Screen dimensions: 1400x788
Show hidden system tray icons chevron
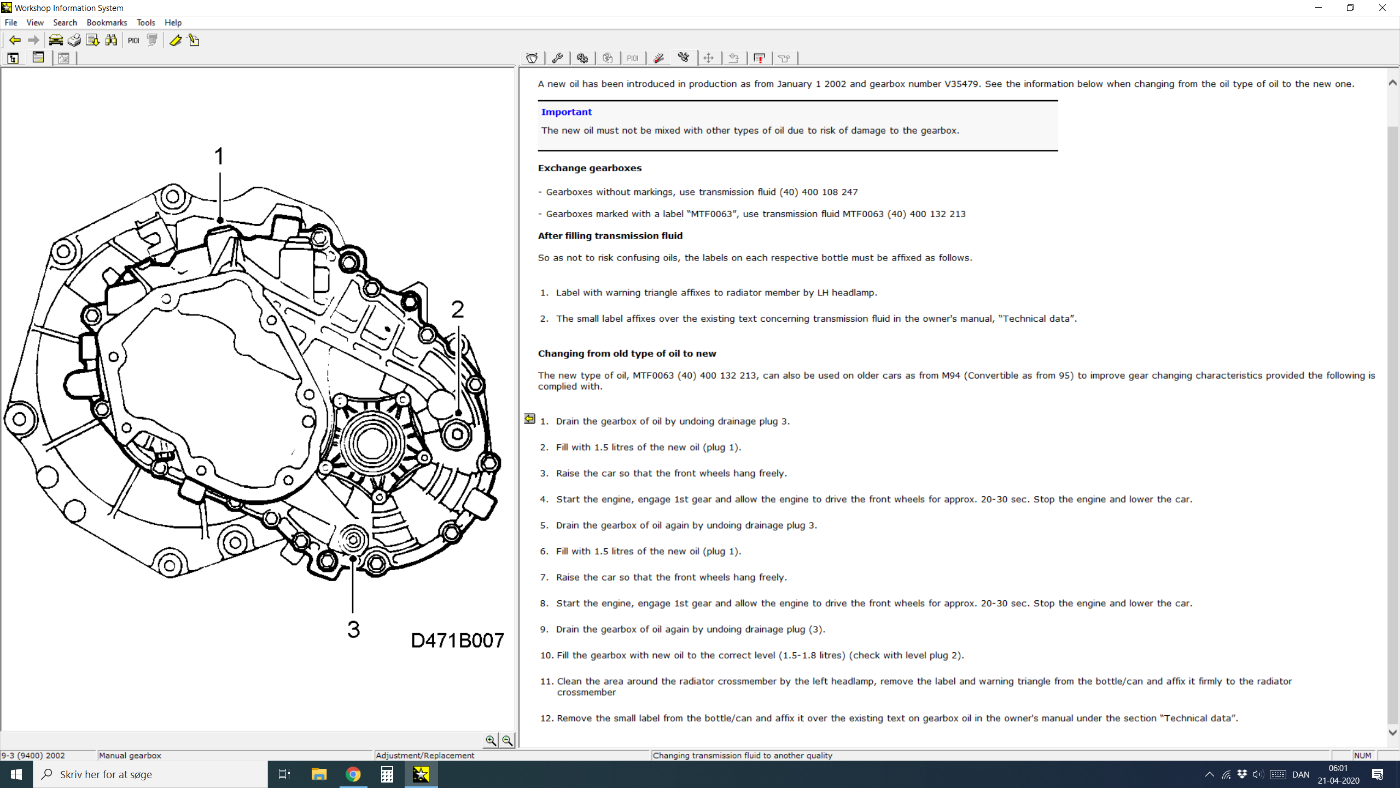[1209, 774]
